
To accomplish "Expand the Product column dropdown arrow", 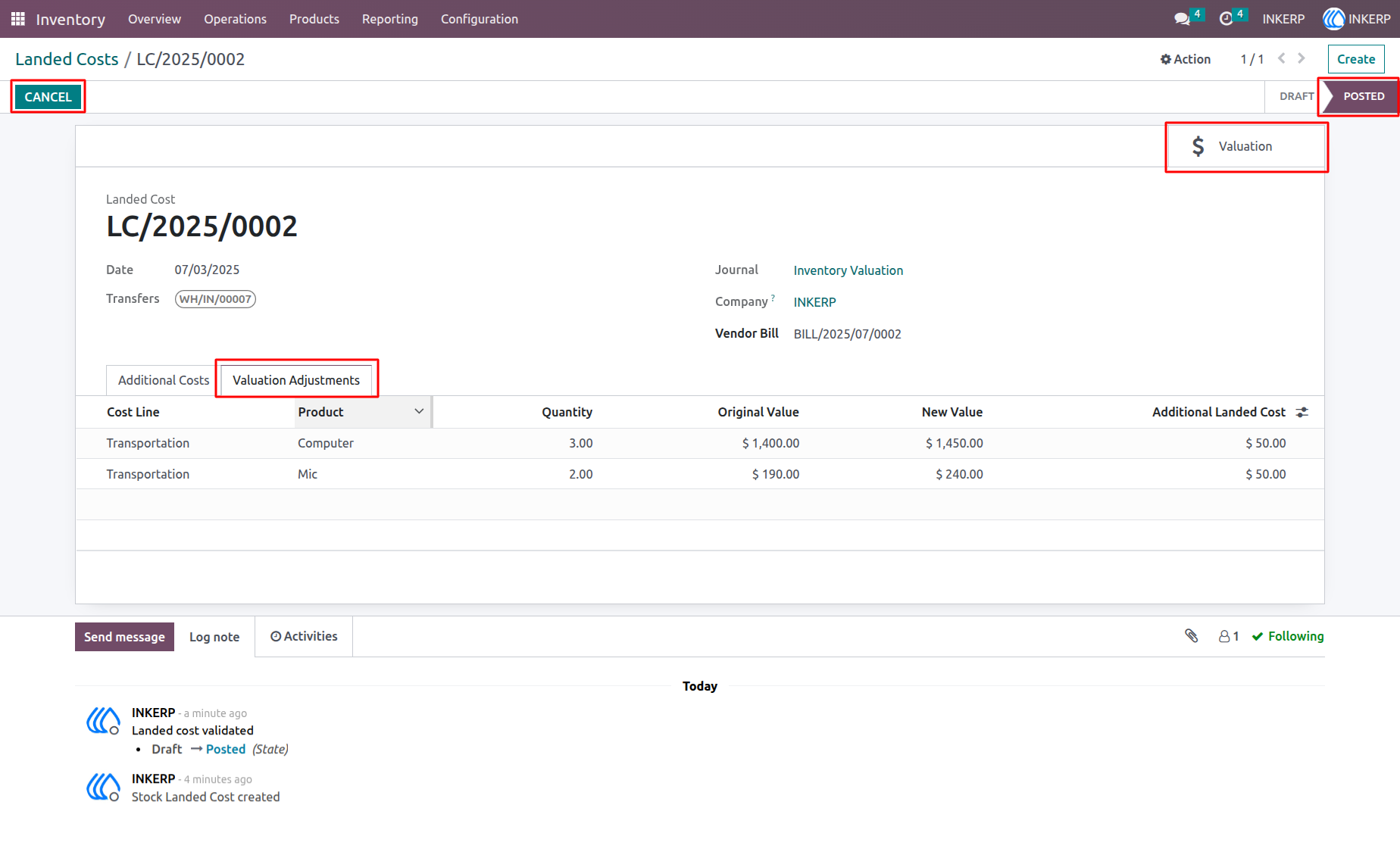I will pyautogui.click(x=419, y=411).
